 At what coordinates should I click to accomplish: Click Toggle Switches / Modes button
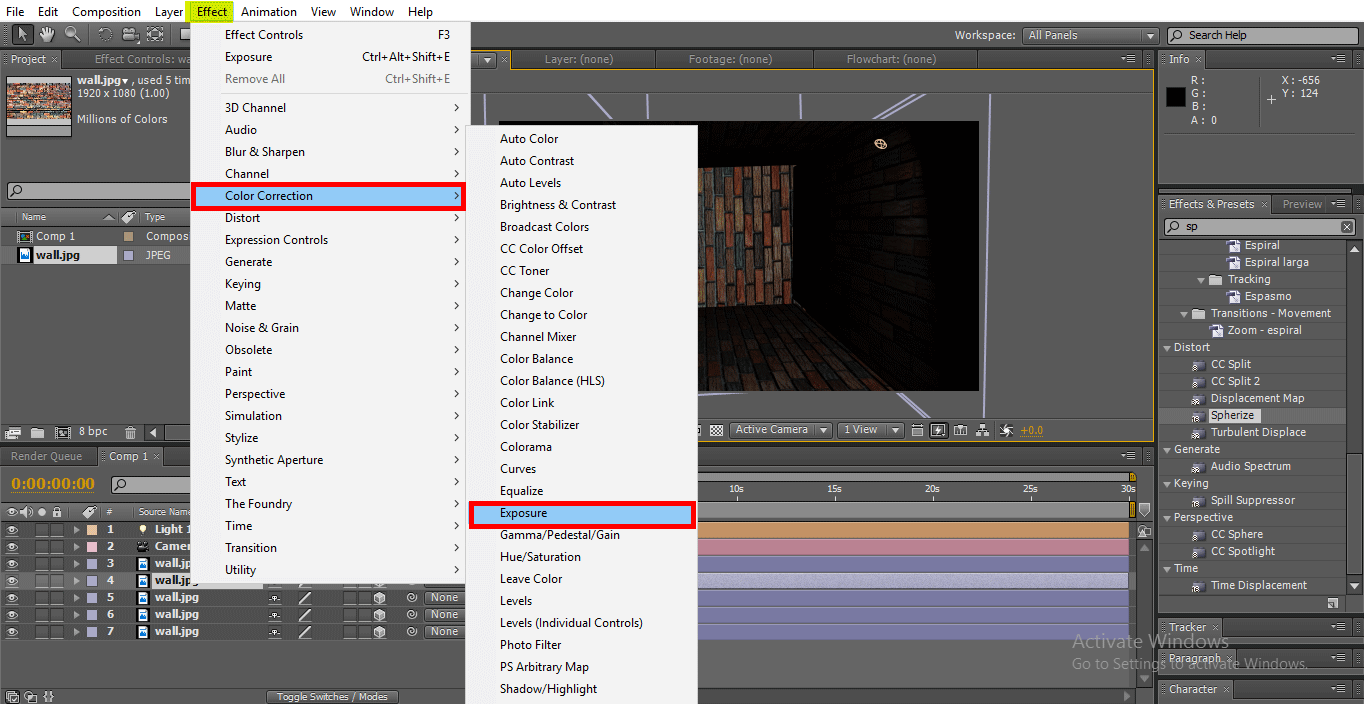[332, 697]
